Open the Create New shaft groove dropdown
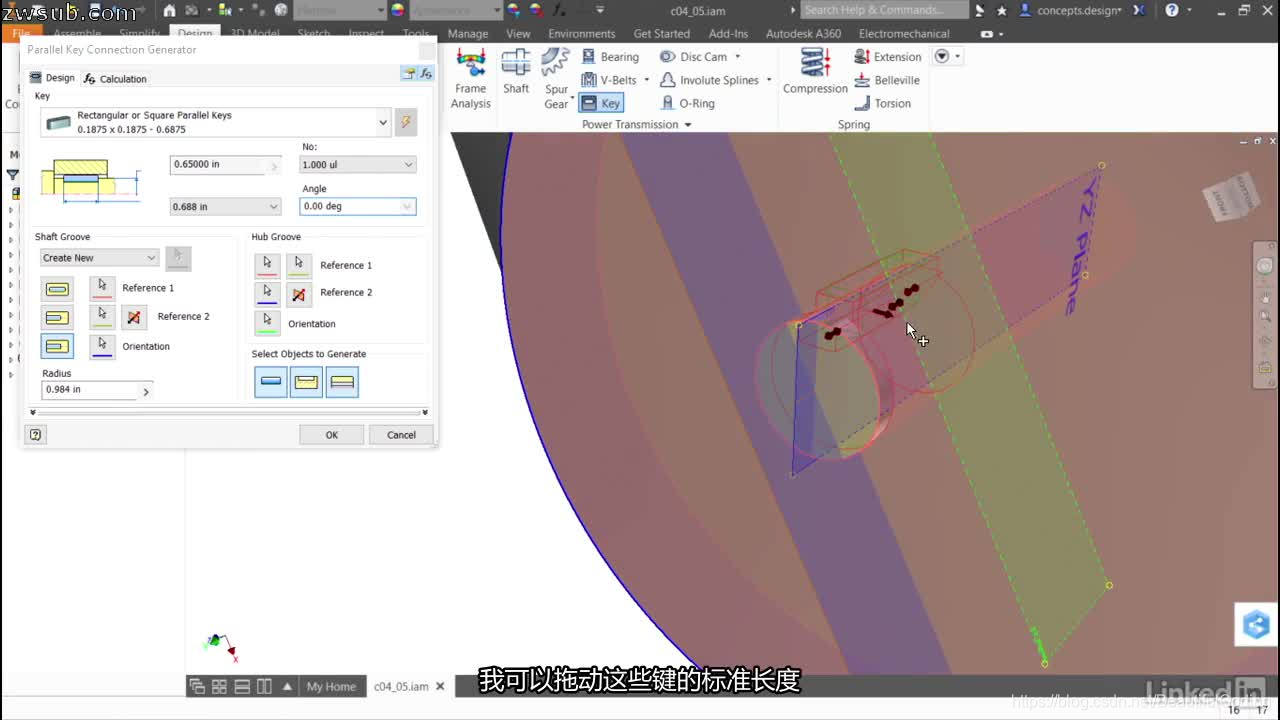 [151, 258]
